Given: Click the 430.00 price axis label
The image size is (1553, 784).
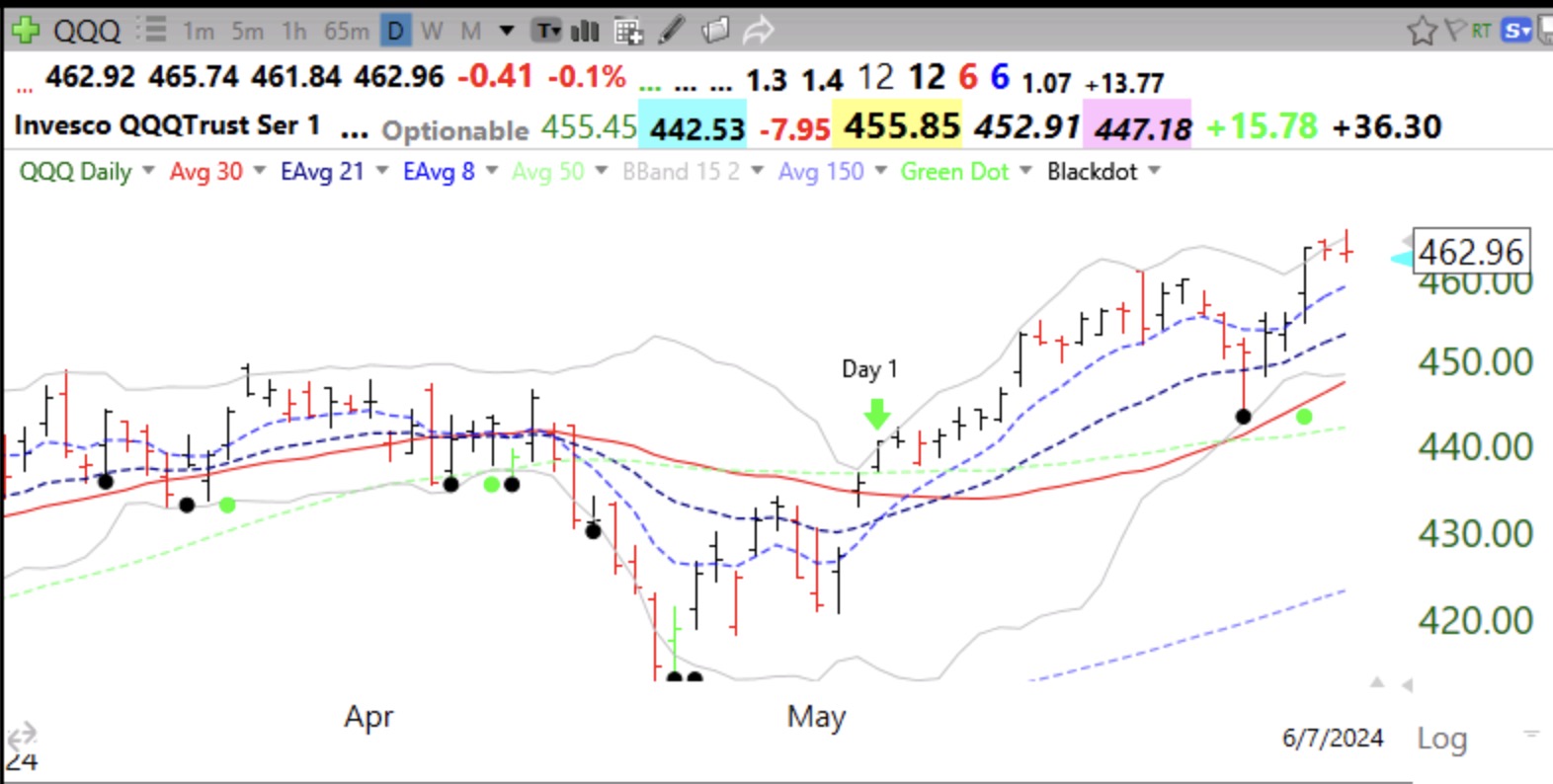Looking at the screenshot, I should pyautogui.click(x=1475, y=534).
